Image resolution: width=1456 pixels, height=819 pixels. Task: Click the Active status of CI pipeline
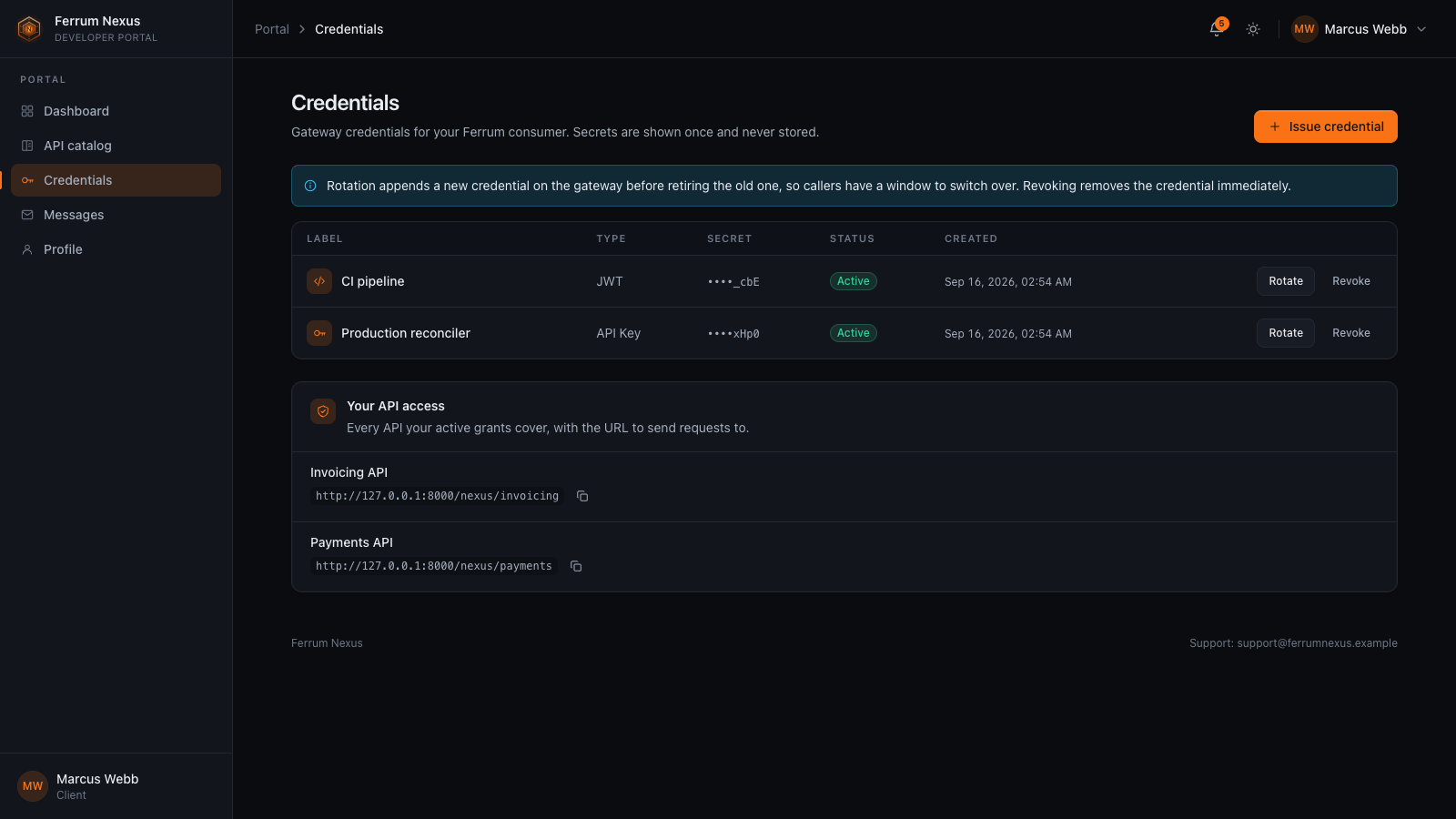pyautogui.click(x=854, y=281)
